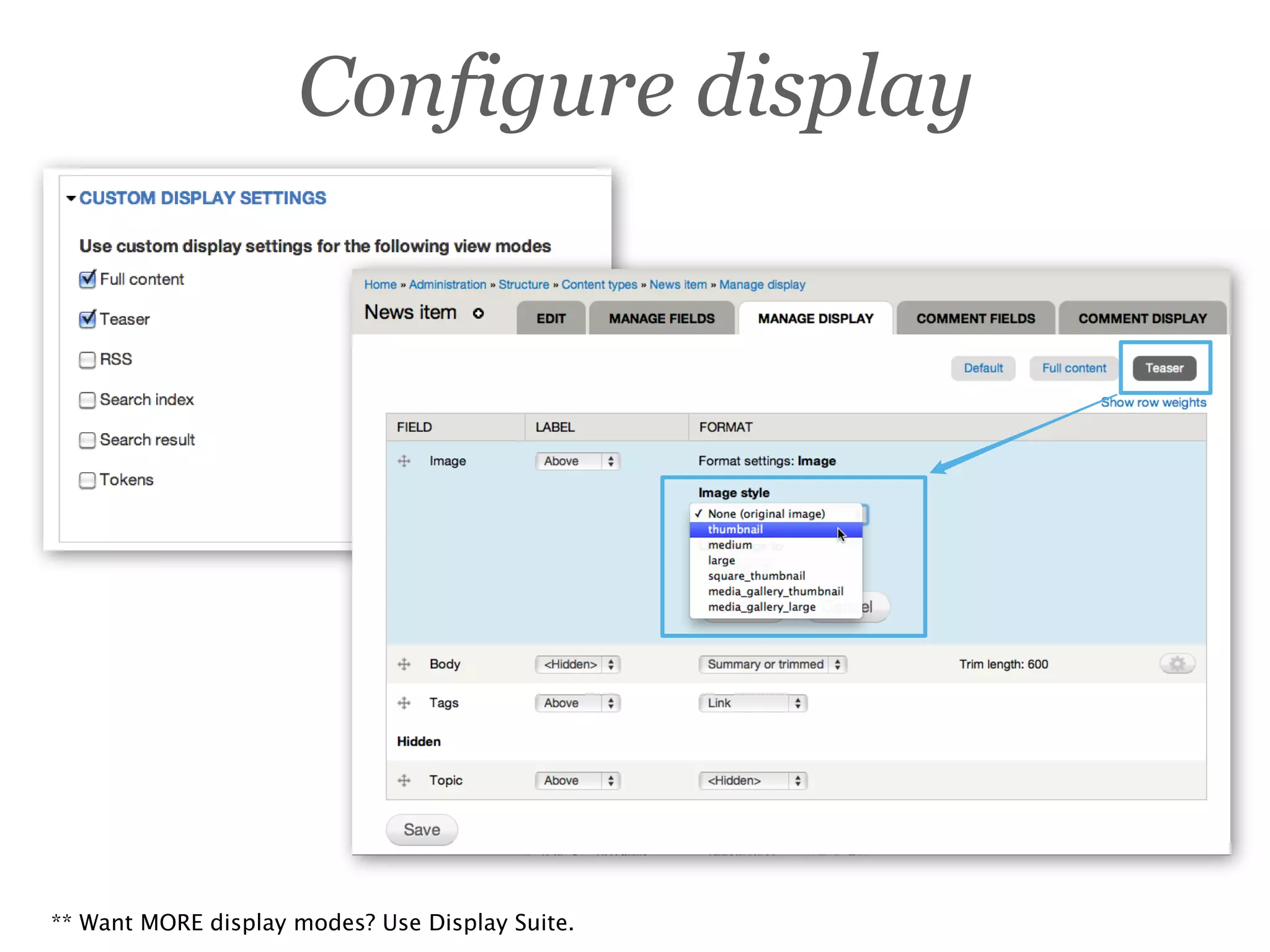The height and width of the screenshot is (952, 1270).
Task: Enable the Tokens view mode checkbox
Action: pyautogui.click(x=87, y=480)
